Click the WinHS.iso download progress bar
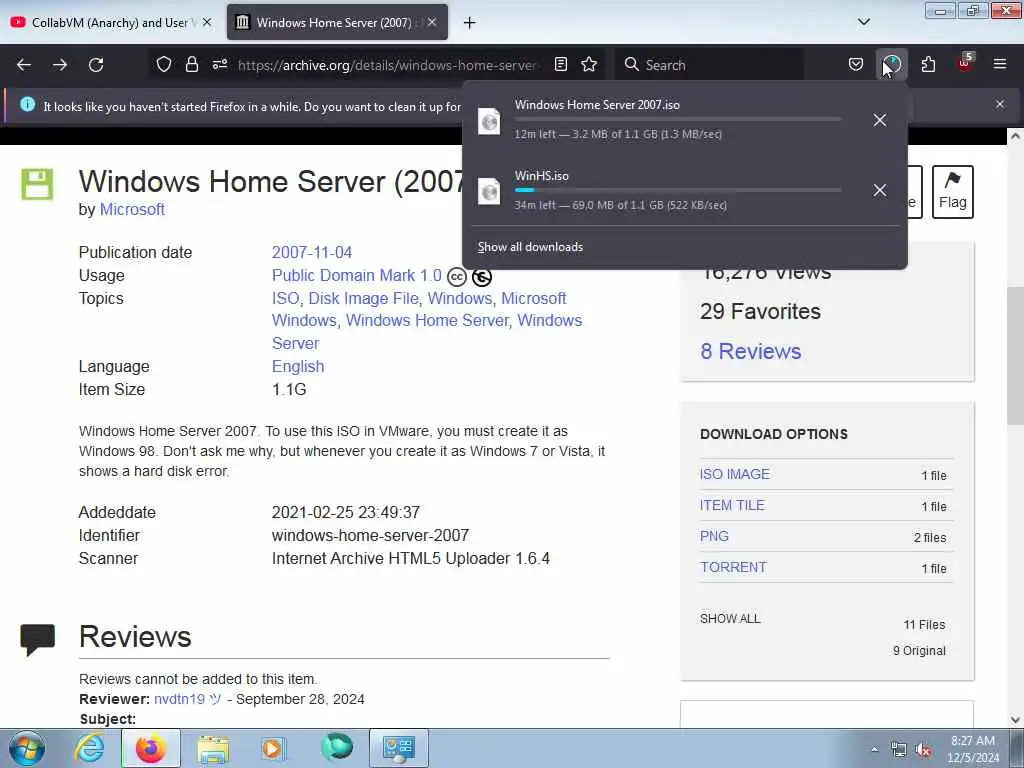 pyautogui.click(x=677, y=190)
